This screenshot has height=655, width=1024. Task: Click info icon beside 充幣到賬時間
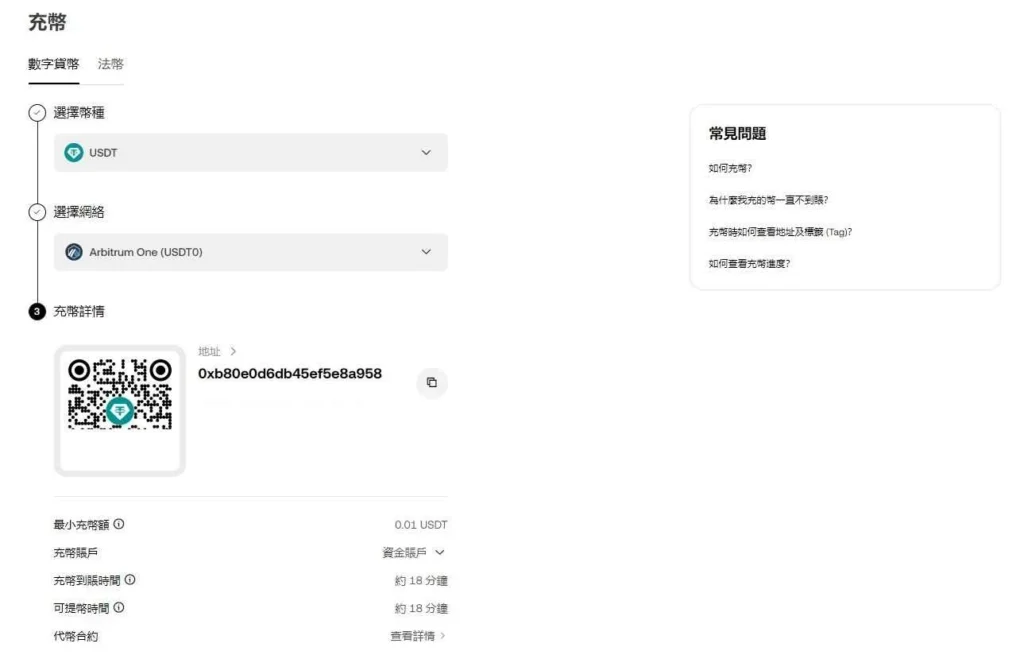pos(130,579)
